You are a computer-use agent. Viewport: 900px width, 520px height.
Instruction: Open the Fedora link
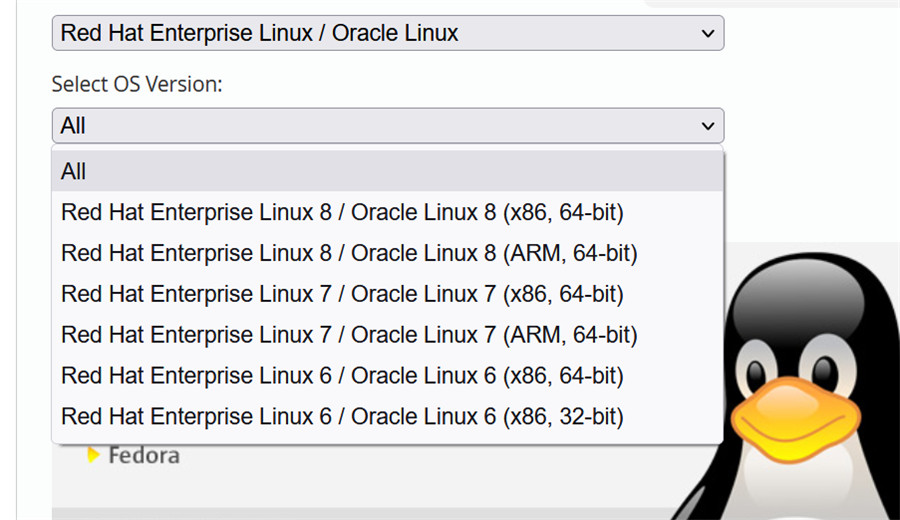pos(144,456)
